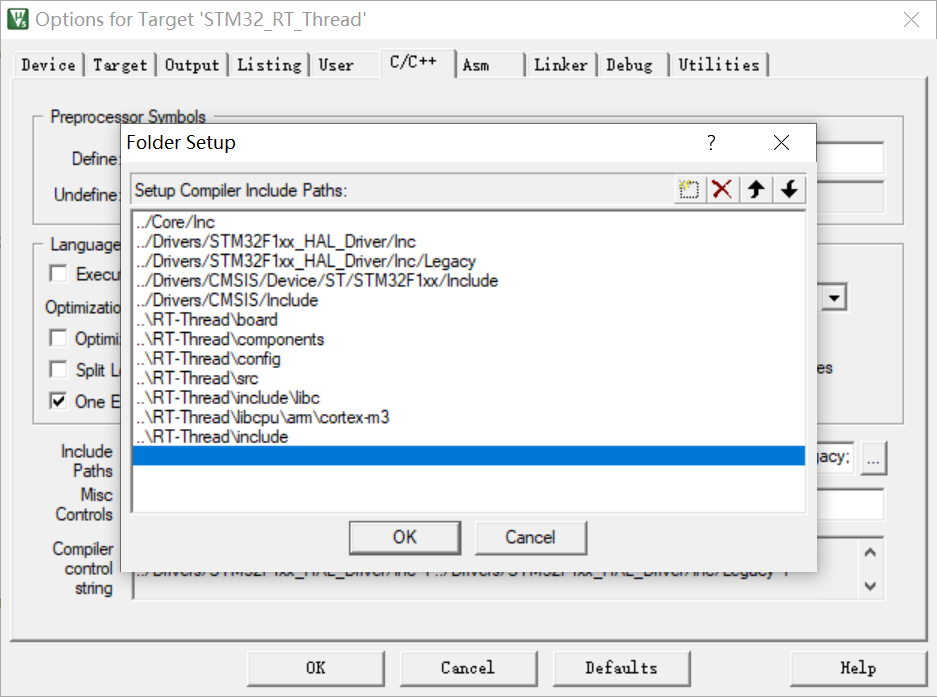The image size is (937, 697).
Task: Select the '..\RT-Thread\include' path entry
Action: [x=468, y=437]
